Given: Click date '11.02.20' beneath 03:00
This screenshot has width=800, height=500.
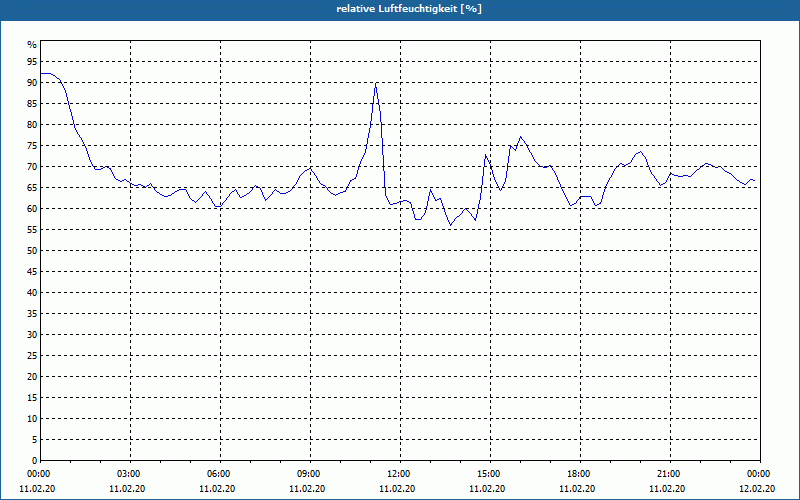Looking at the screenshot, I should [x=127, y=489].
